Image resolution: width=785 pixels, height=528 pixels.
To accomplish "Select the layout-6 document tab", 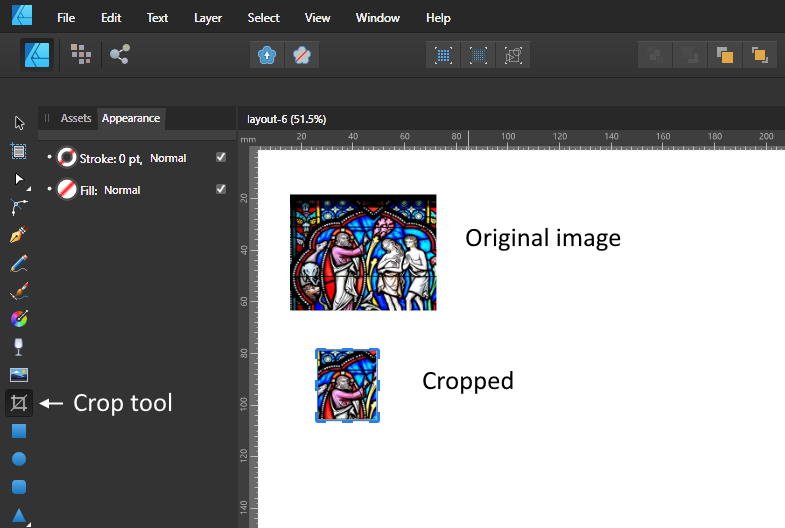I will pyautogui.click(x=286, y=119).
